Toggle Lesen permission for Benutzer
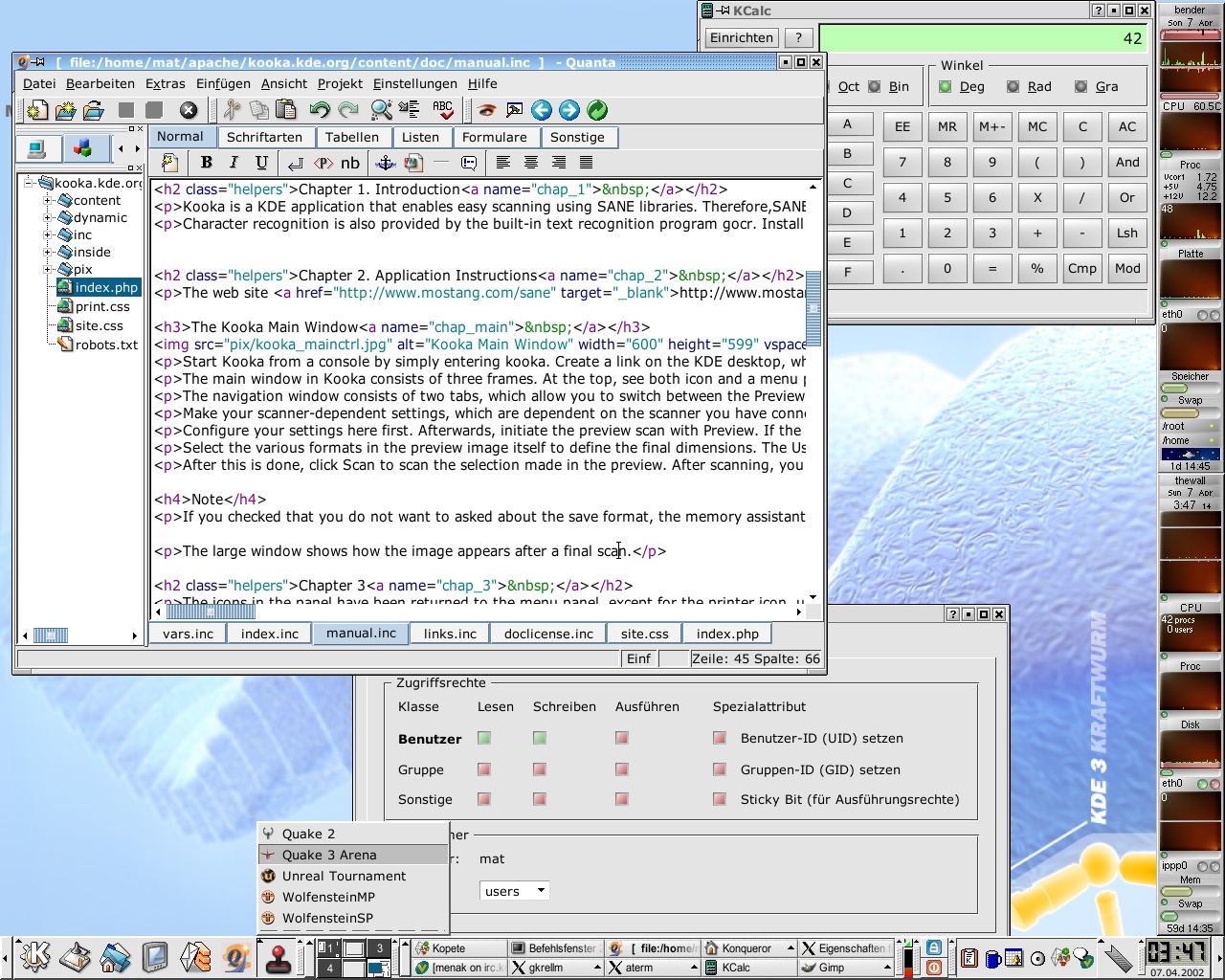The width and height of the screenshot is (1225, 980). (x=484, y=738)
